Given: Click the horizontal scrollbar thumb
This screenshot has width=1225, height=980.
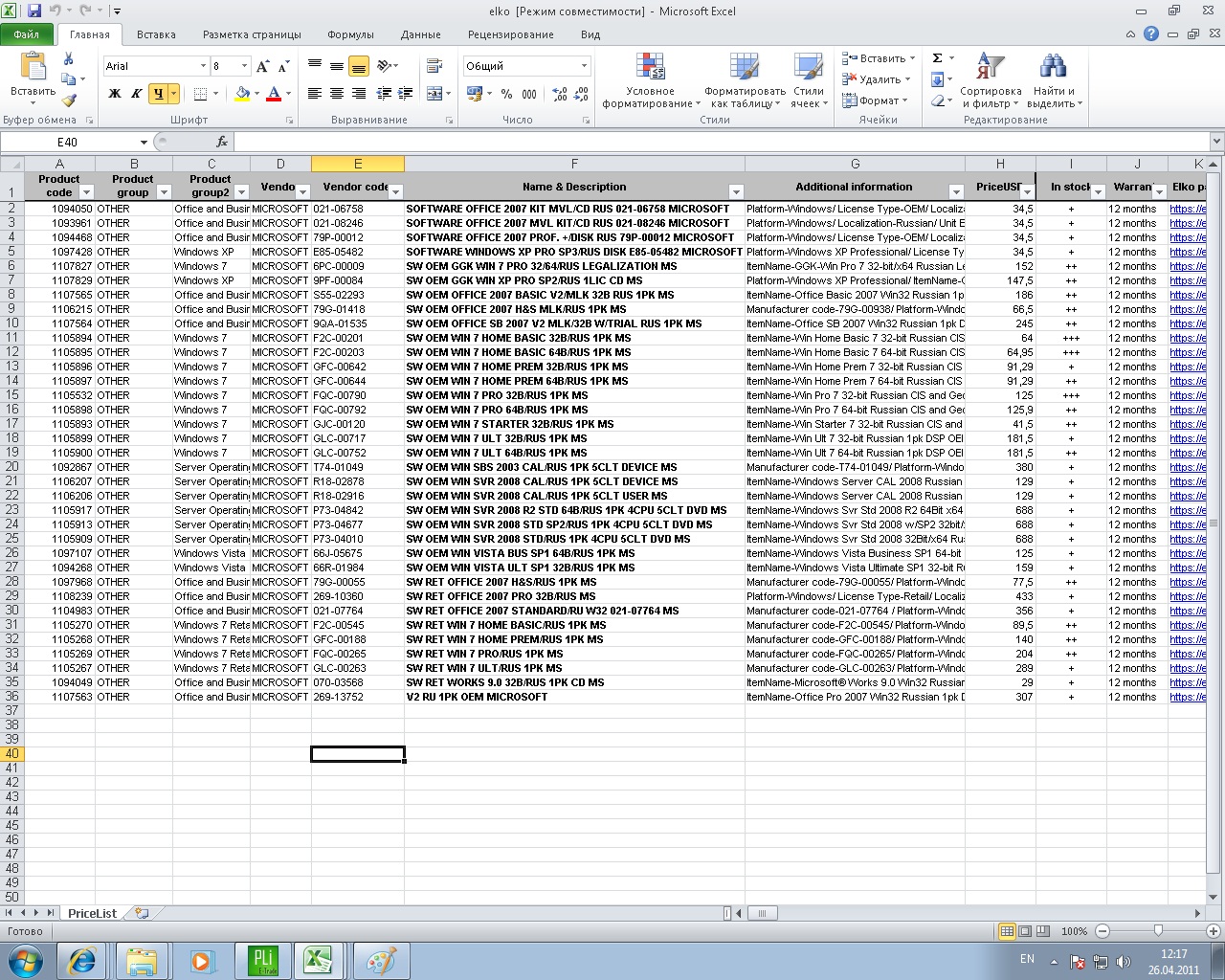Looking at the screenshot, I should coord(762,913).
